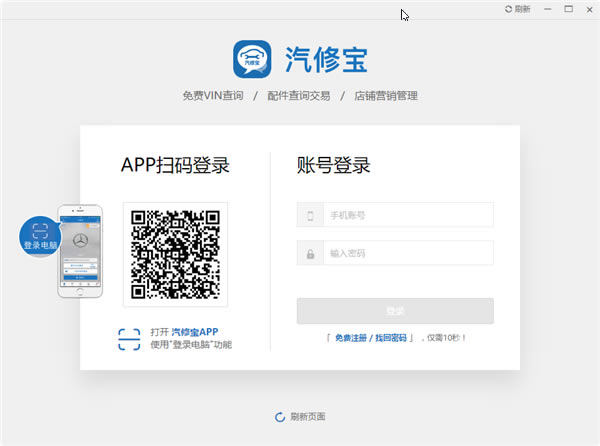600x446 pixels.
Task: Select the APP扫码登录 heading
Action: coord(175,165)
